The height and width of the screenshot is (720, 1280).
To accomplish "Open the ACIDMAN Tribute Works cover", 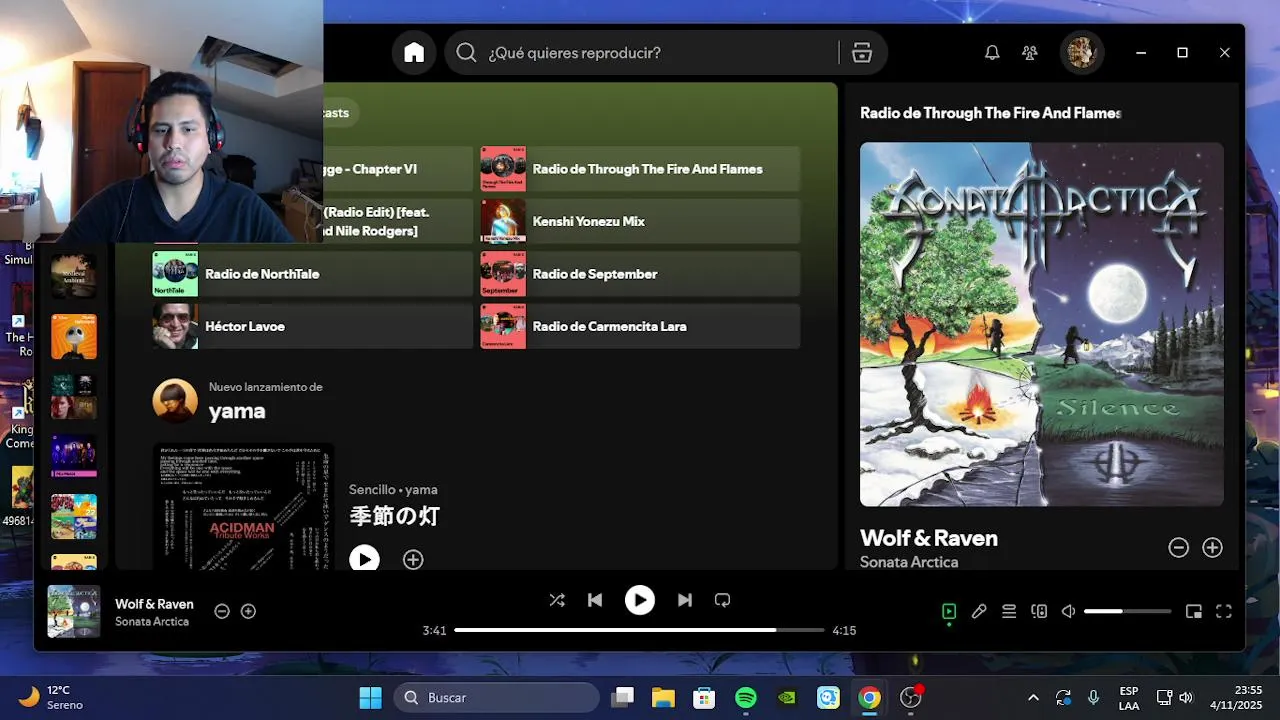I will (244, 507).
